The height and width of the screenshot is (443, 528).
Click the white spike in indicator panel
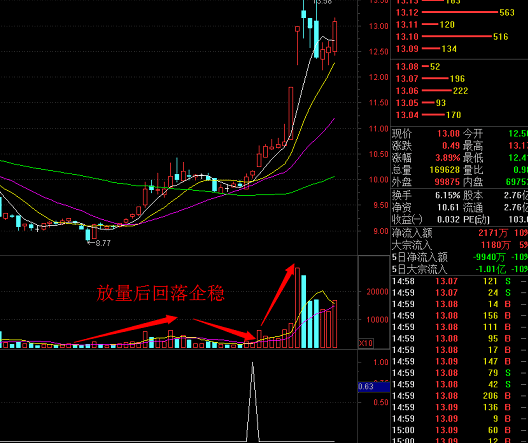253,401
